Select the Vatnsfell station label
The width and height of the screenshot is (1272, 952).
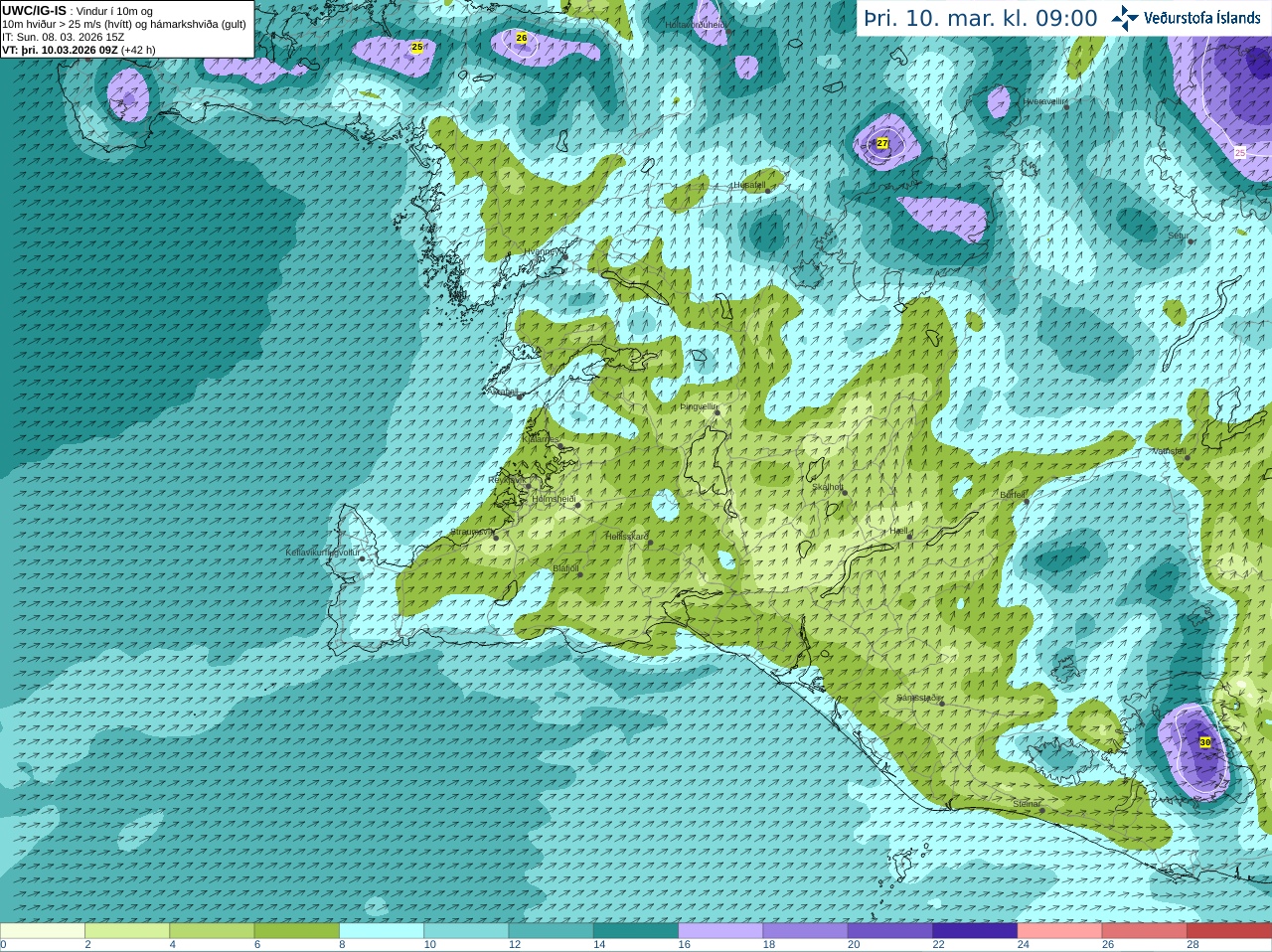1170,451
